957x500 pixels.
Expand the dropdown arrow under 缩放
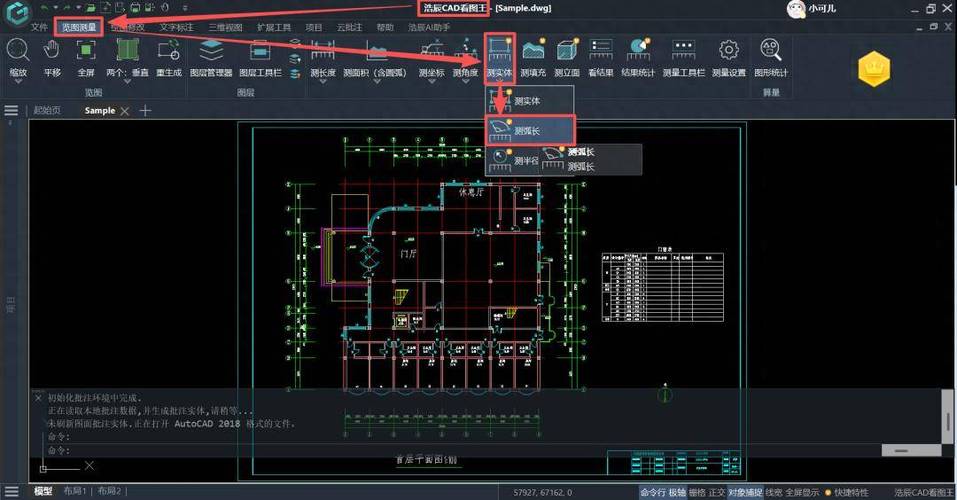click(18, 81)
